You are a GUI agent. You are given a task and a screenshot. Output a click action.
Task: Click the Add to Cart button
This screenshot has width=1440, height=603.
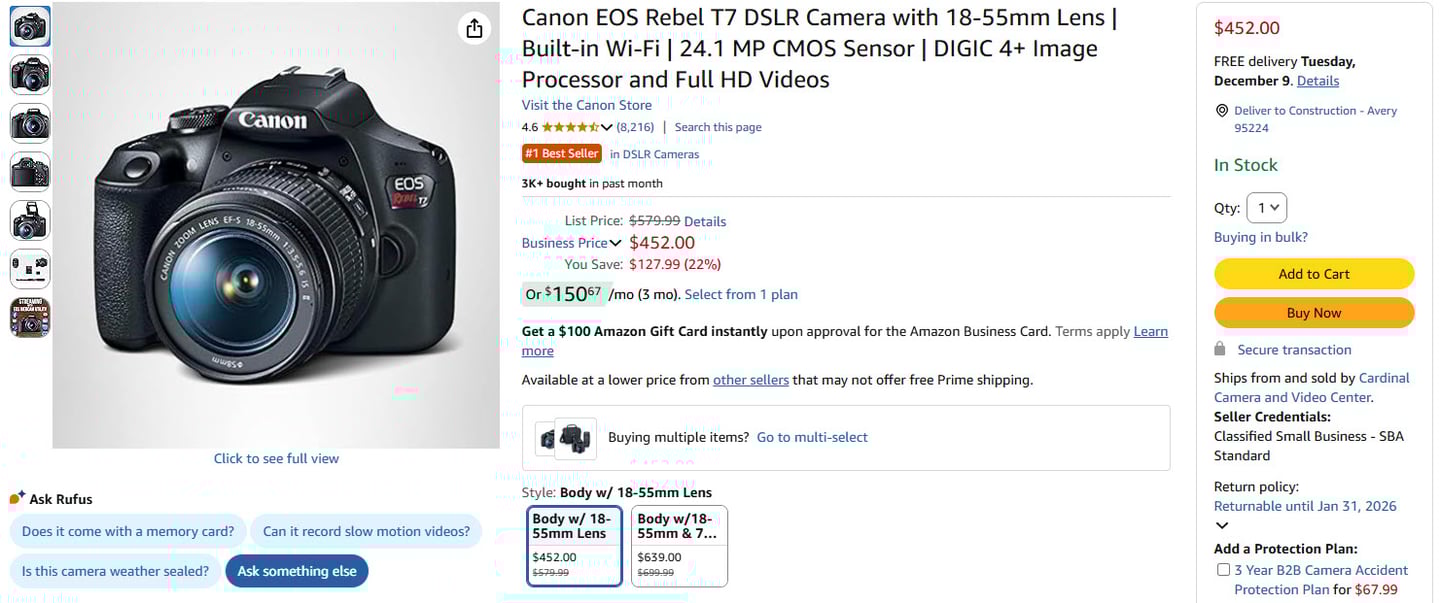point(1313,274)
